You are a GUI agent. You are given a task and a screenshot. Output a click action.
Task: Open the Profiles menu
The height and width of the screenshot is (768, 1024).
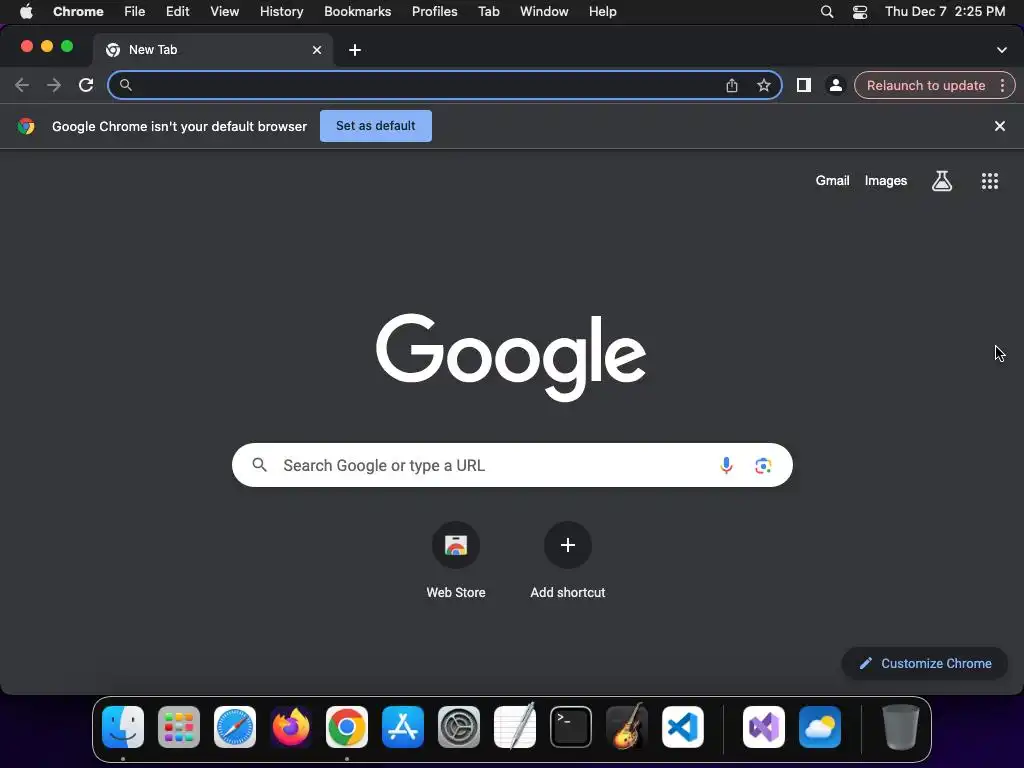[434, 12]
